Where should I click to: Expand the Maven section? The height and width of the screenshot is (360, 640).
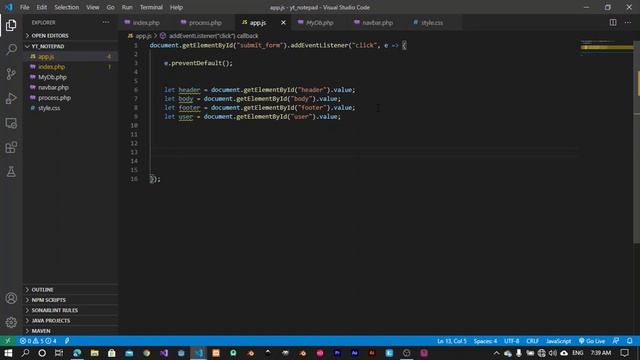coord(41,331)
